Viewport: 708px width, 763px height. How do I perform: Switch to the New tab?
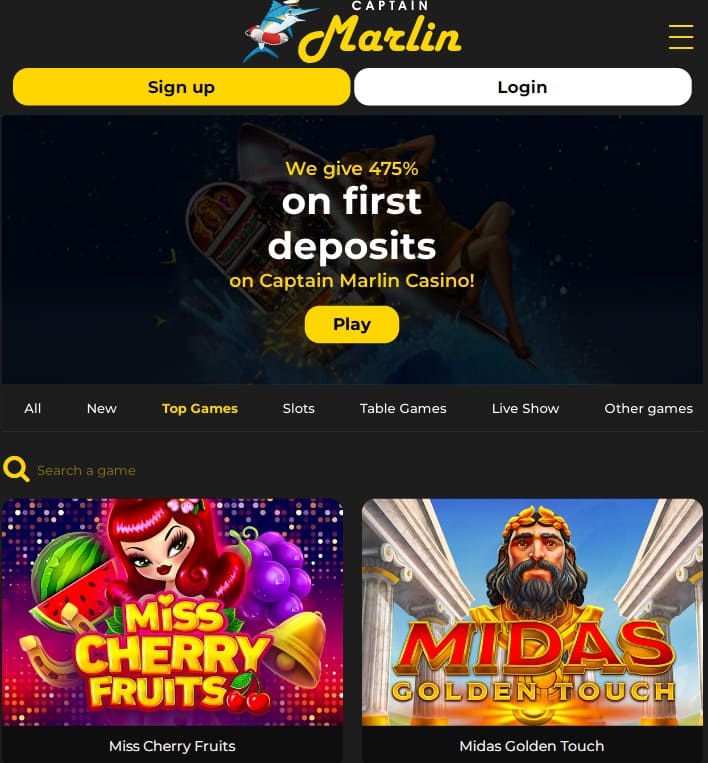pos(102,408)
